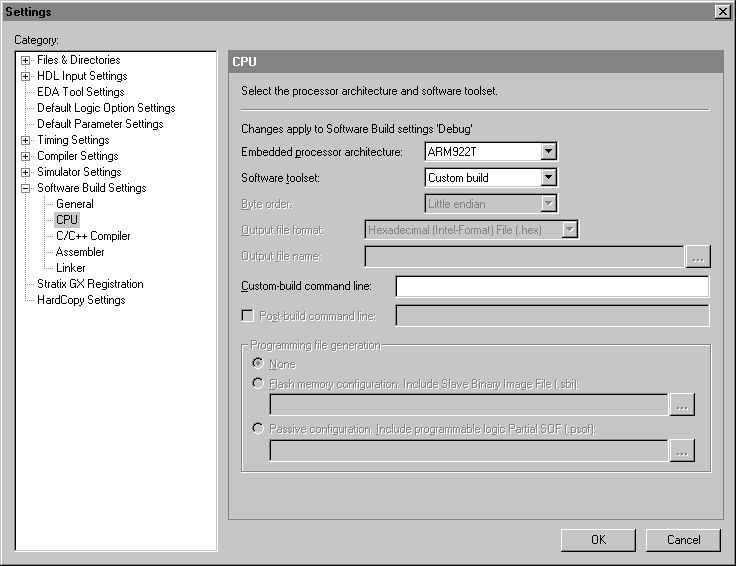Viewport: 736px width, 566px height.
Task: Expand the Timing Settings tree node
Action: (x=26, y=140)
